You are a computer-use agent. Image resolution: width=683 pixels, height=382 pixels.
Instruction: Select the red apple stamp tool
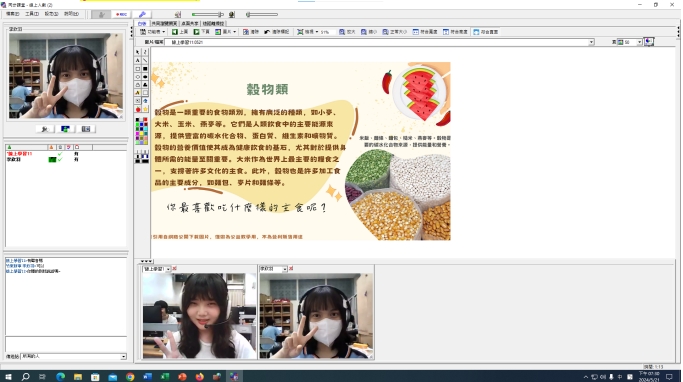tap(138, 109)
